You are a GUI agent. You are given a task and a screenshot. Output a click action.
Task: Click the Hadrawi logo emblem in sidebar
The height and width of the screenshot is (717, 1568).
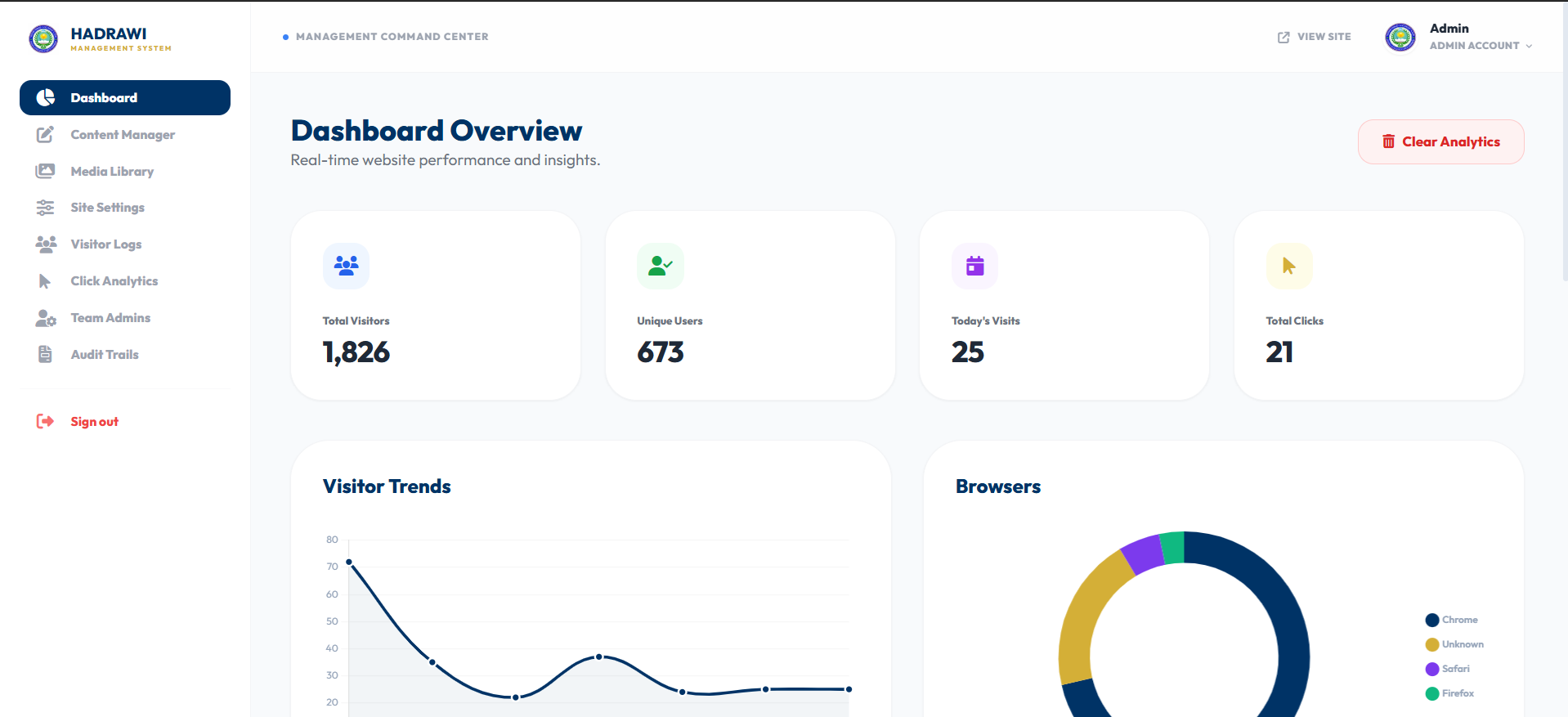pos(43,38)
